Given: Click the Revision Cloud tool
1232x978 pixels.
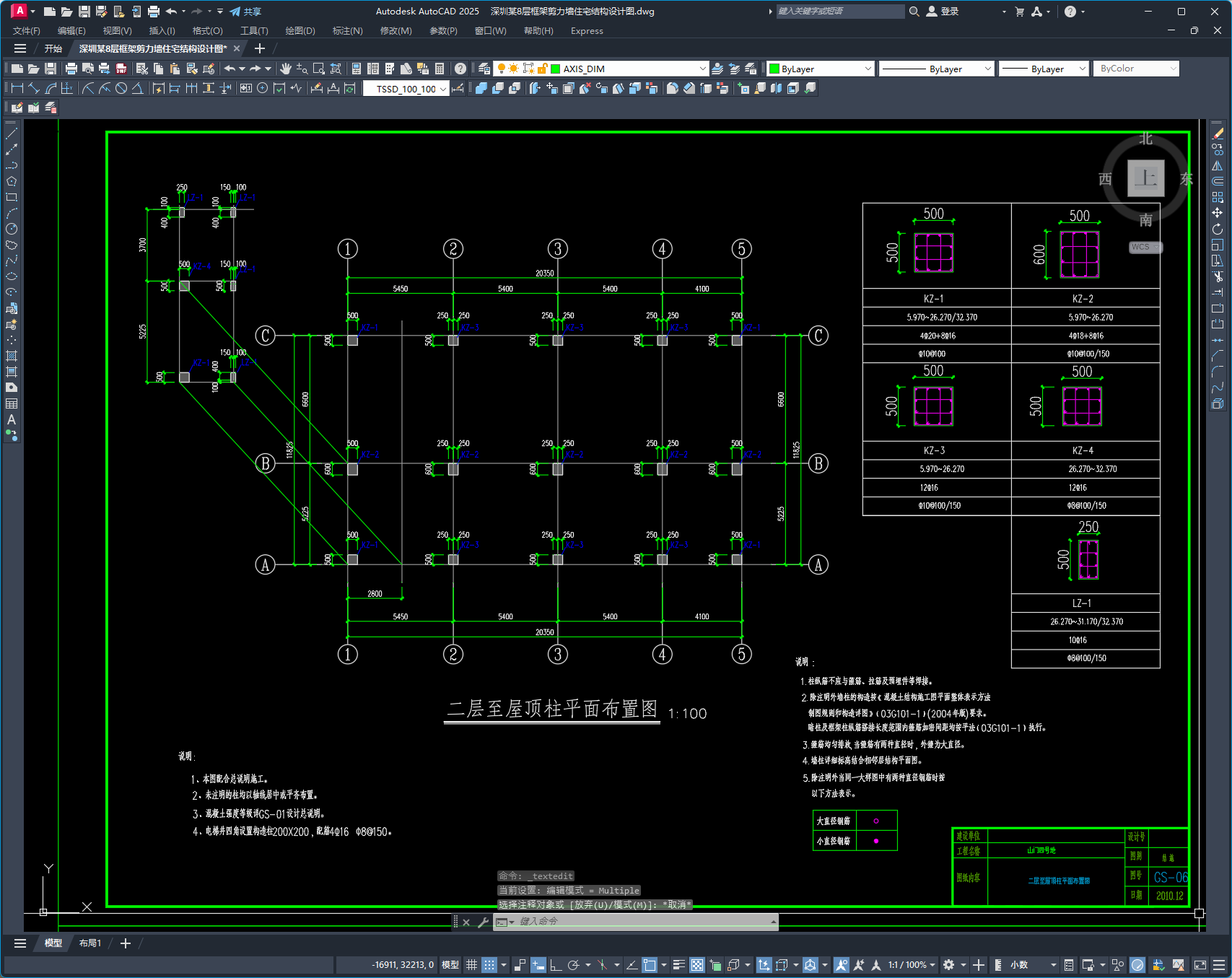Looking at the screenshot, I should pos(12,245).
